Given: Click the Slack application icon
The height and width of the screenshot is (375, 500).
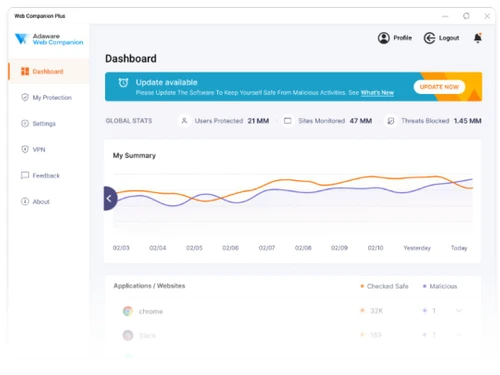Looking at the screenshot, I should 128,335.
